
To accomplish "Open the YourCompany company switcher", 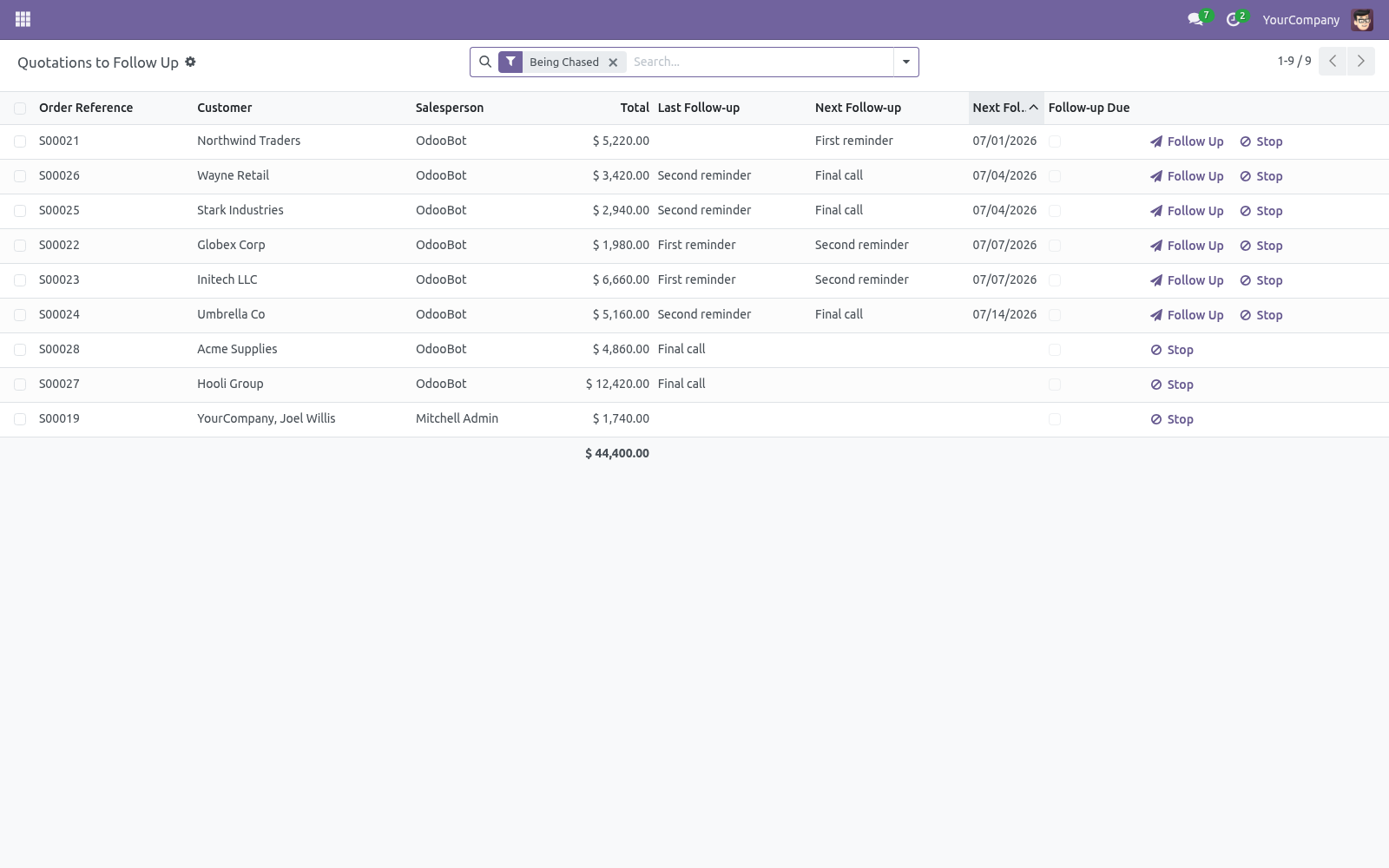I will 1300,20.
